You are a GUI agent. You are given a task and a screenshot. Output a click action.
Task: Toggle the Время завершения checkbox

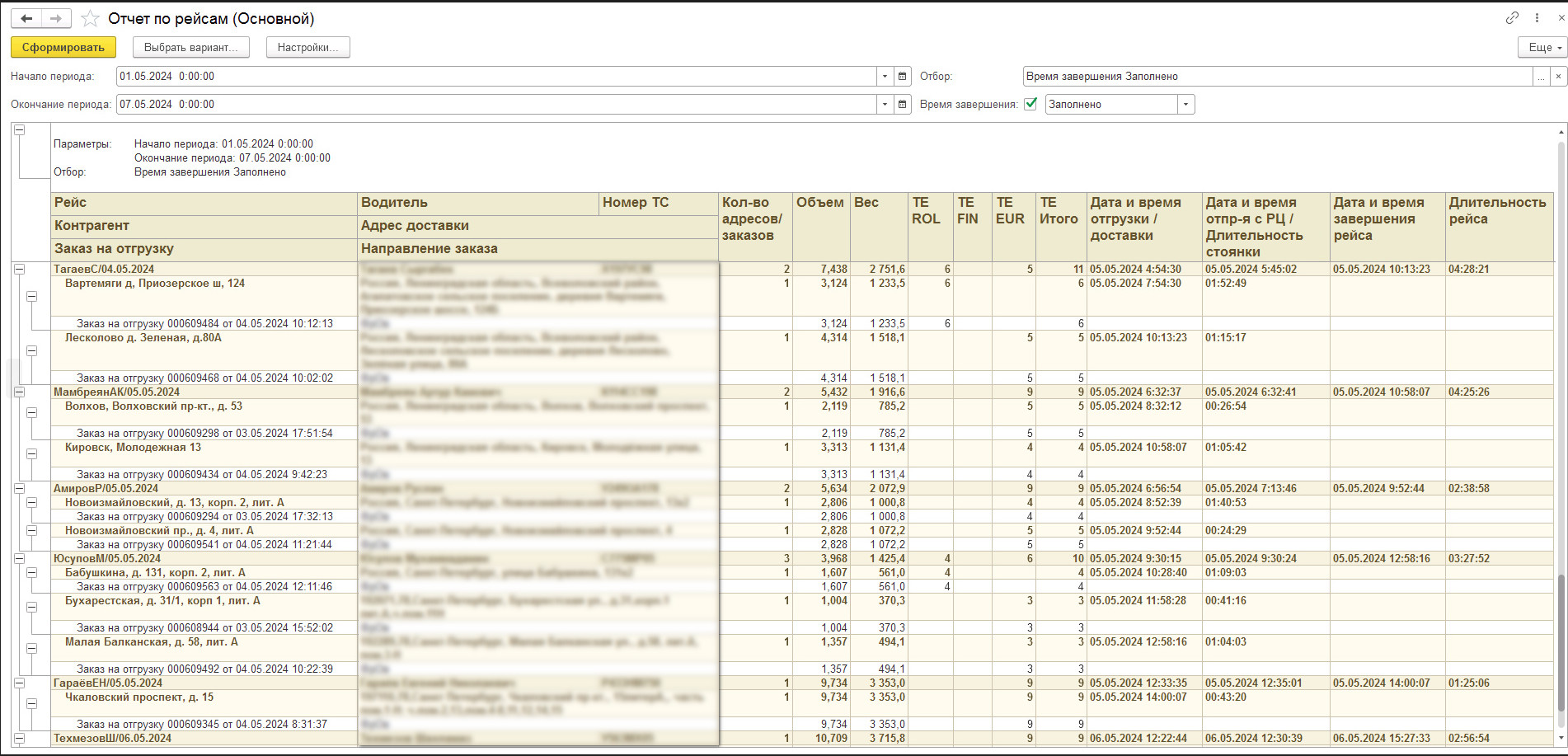coord(1030,104)
